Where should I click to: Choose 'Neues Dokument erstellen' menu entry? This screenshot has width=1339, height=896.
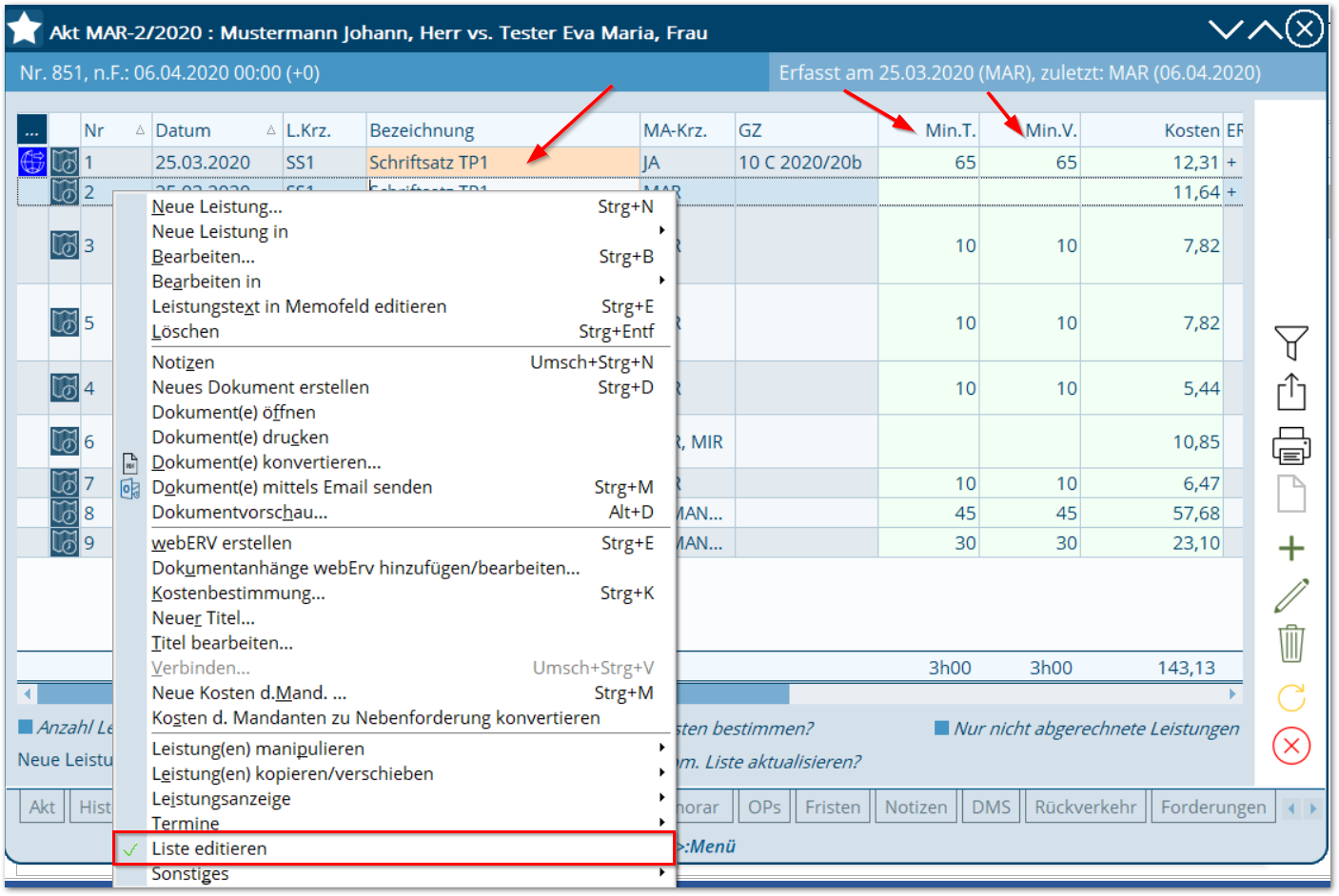[x=394, y=387]
